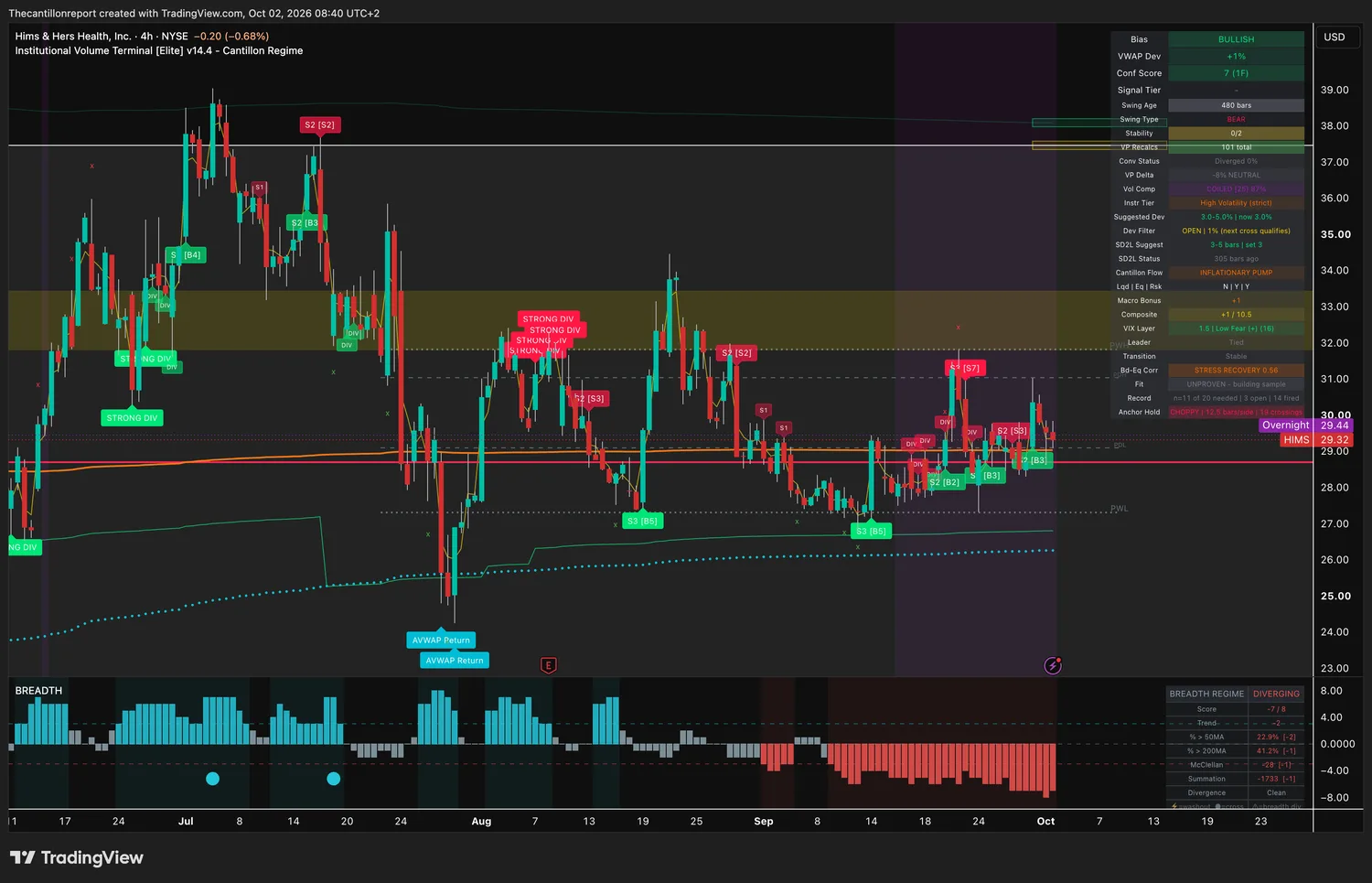Screen dimensions: 1372x883
Task: Select the McClellan row label
Action: (1206, 765)
